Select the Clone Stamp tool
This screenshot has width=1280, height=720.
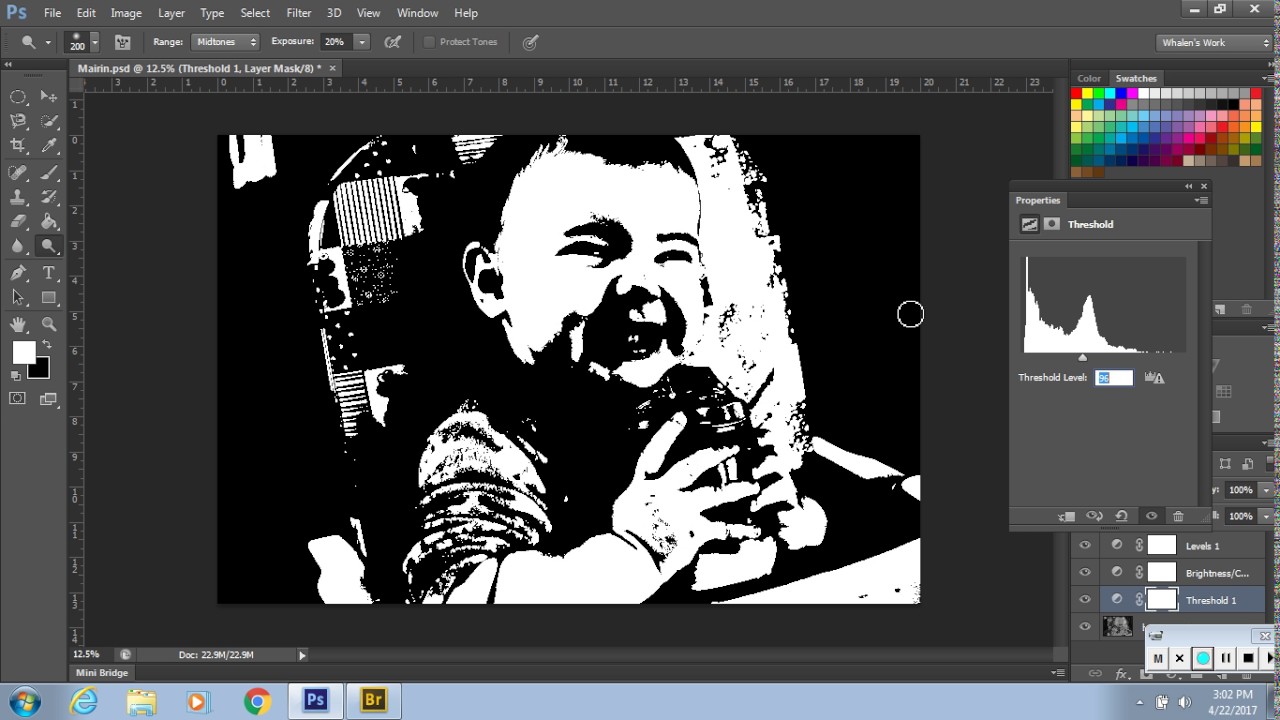click(x=18, y=197)
